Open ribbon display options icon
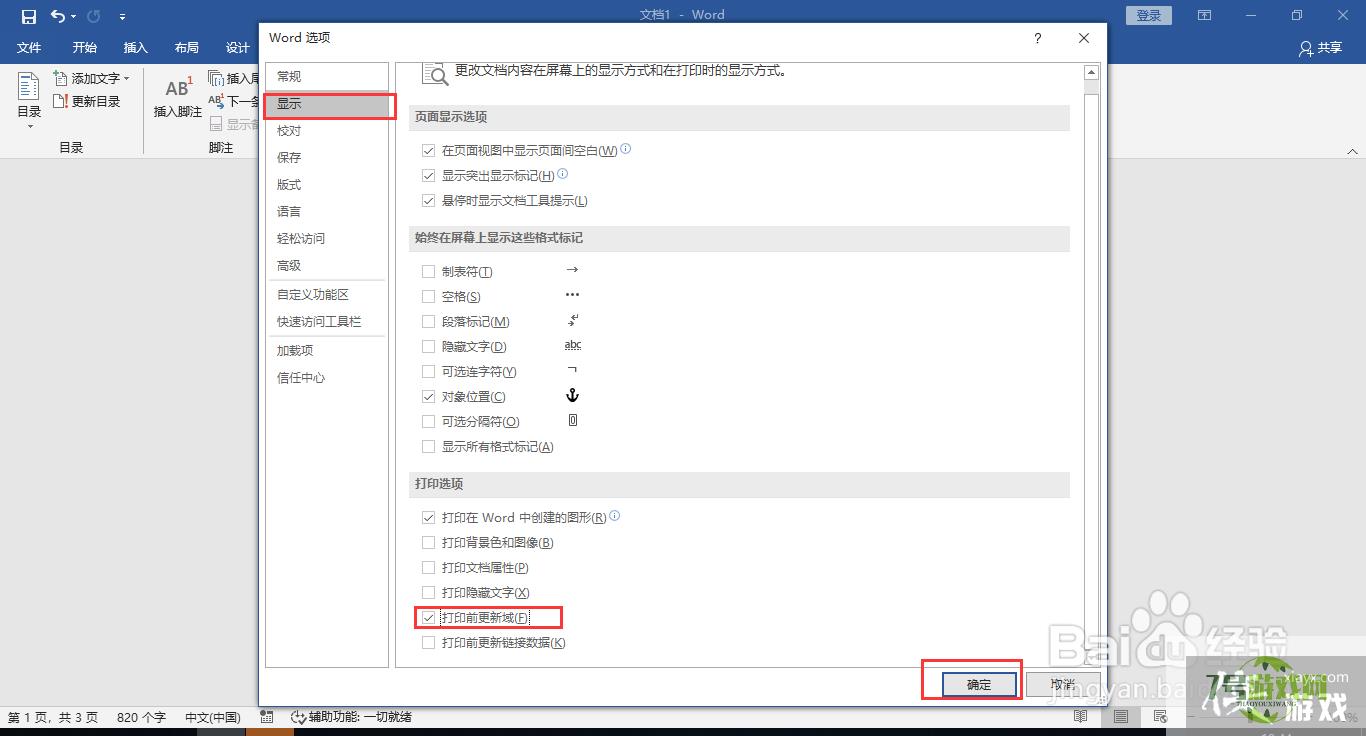 (1205, 15)
